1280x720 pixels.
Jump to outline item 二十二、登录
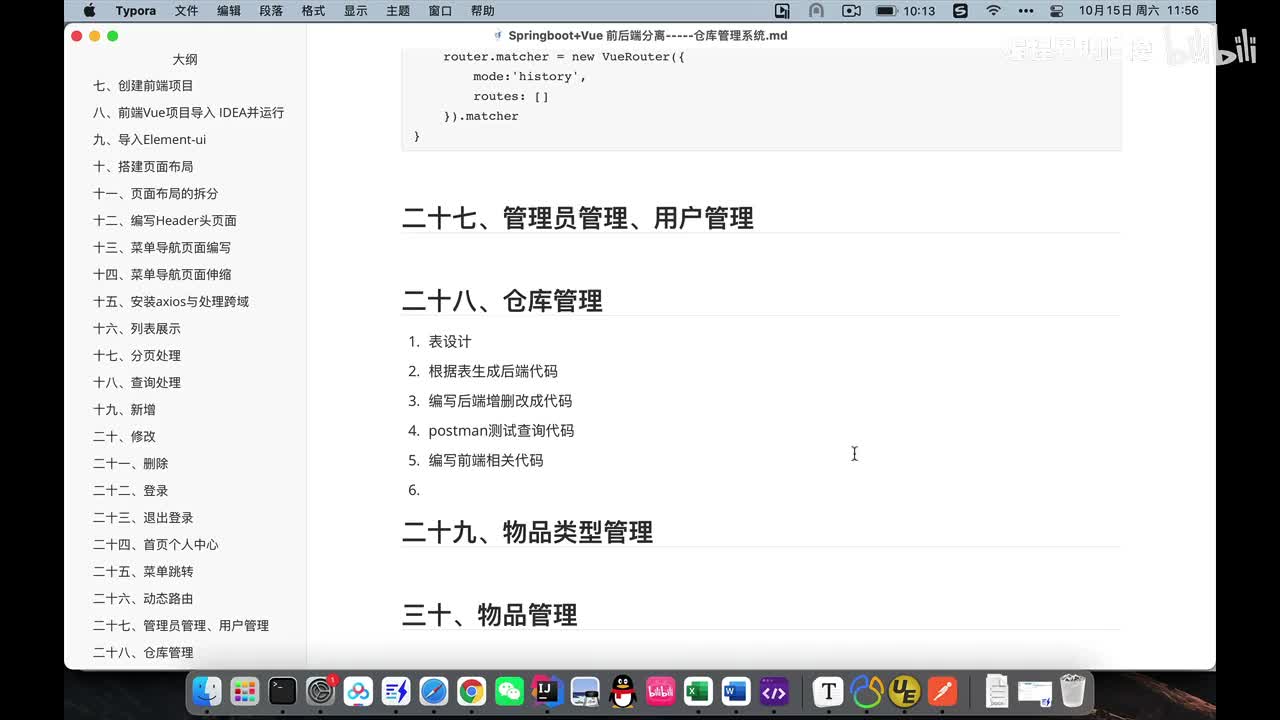[x=131, y=491]
